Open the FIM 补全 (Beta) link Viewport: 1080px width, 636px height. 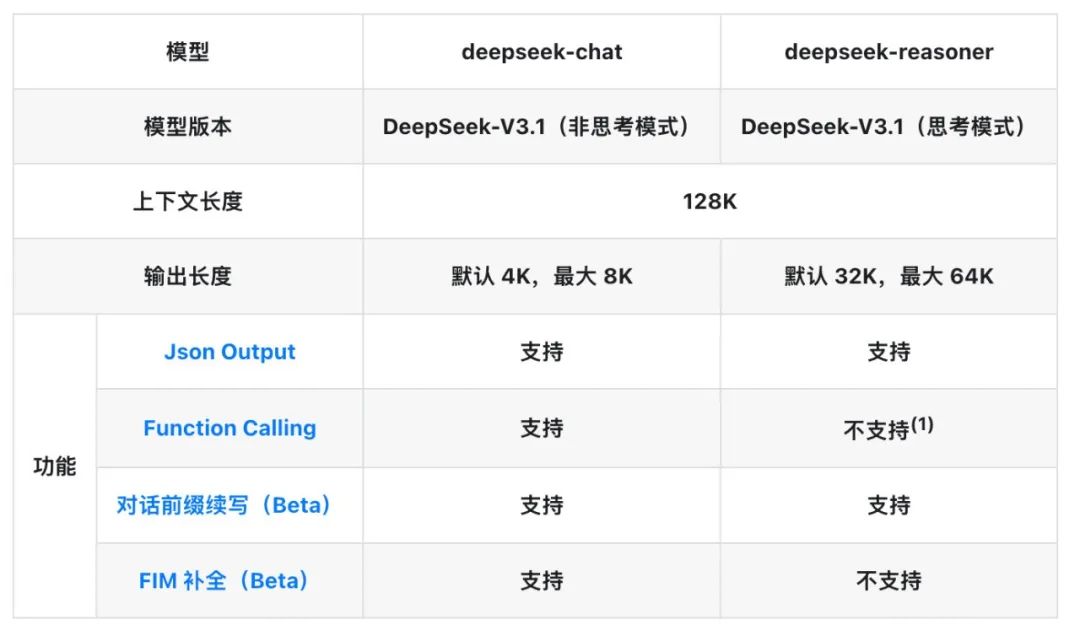[x=223, y=581]
